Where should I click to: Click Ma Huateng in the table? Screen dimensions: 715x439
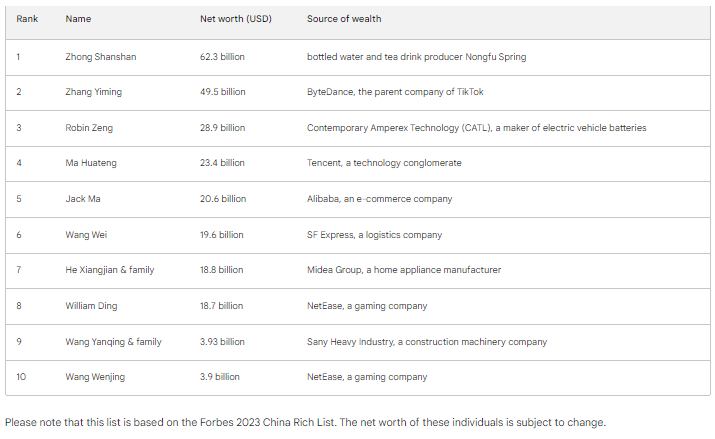[92, 163]
